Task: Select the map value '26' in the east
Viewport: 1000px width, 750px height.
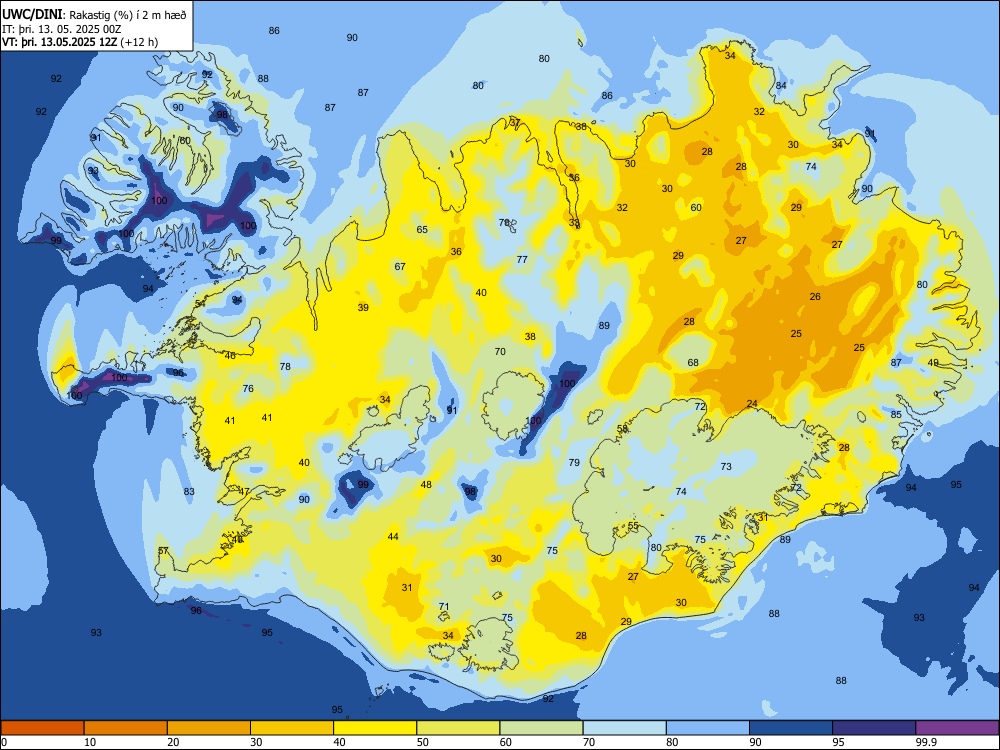Action: [x=815, y=297]
